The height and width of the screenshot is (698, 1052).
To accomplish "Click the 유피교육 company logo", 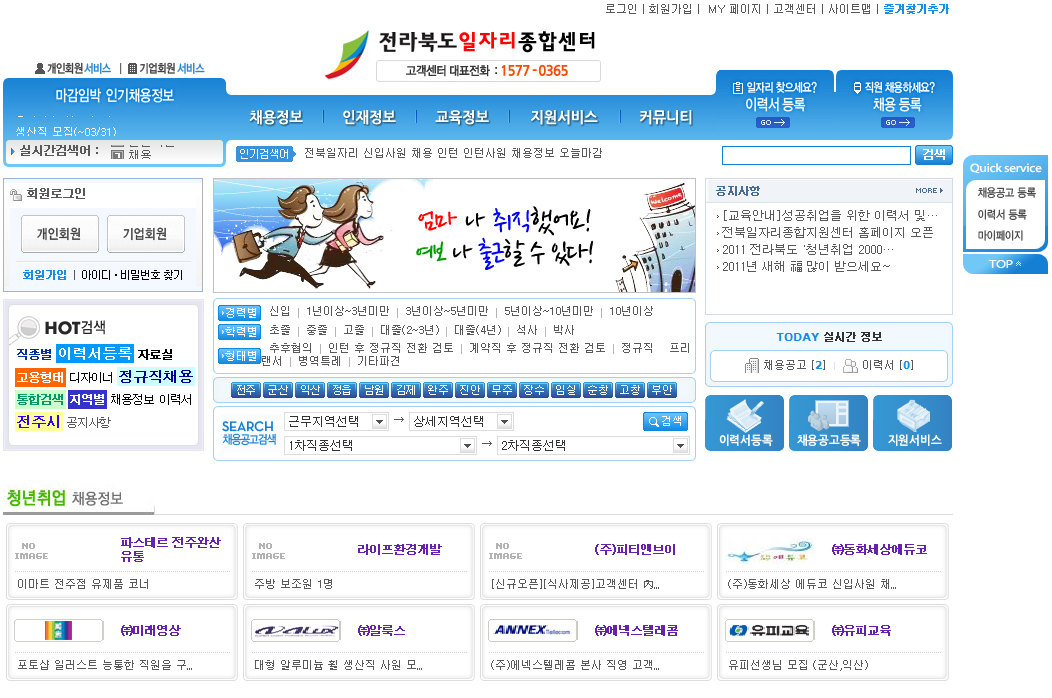I will tap(769, 631).
